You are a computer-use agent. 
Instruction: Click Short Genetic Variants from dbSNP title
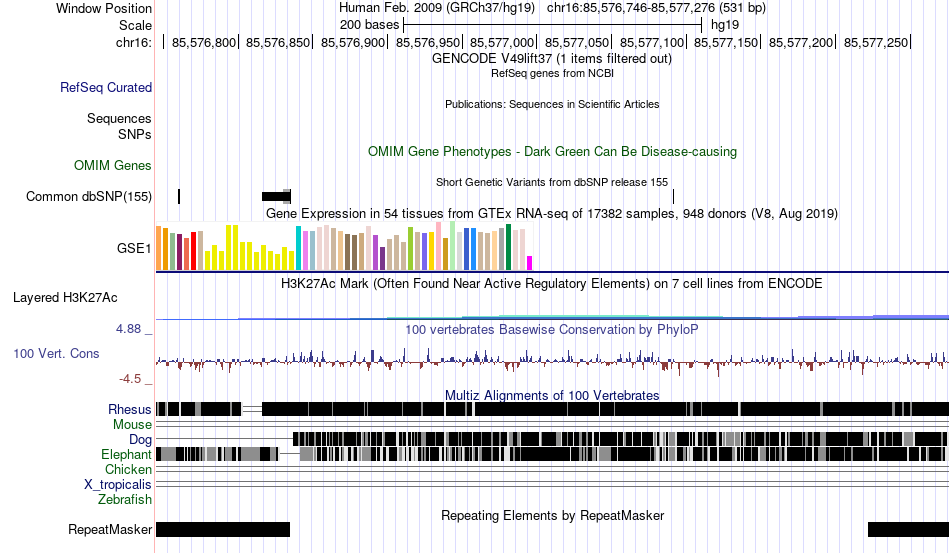point(552,182)
